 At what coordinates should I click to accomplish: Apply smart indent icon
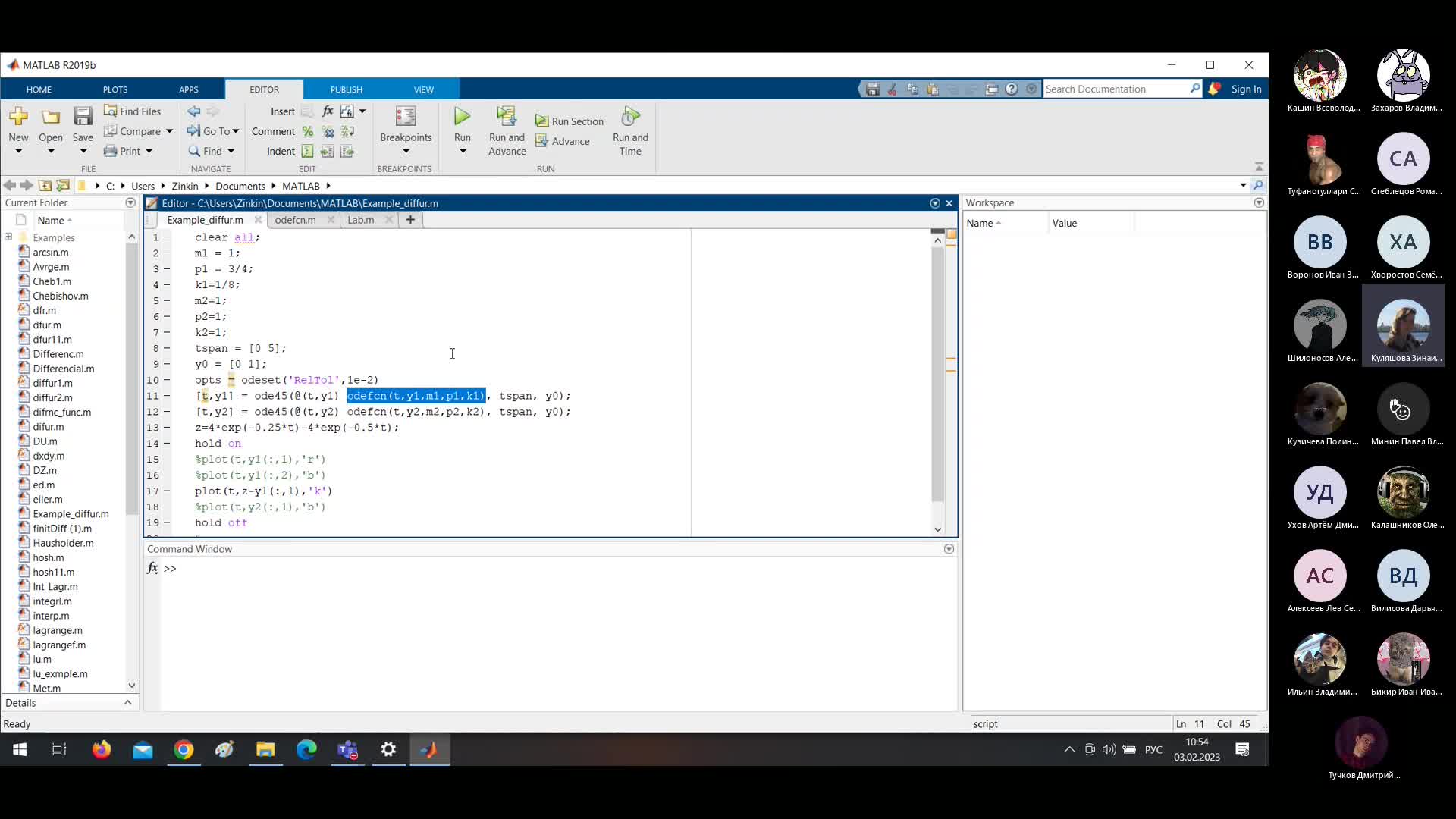(x=307, y=151)
